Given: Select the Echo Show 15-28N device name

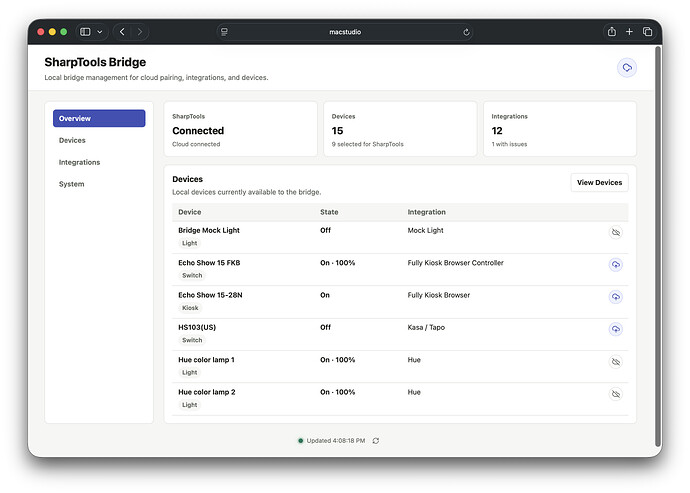Looking at the screenshot, I should point(210,295).
